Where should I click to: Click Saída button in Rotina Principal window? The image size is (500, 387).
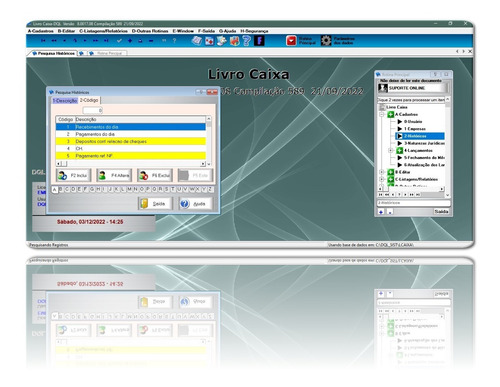pyautogui.click(x=441, y=212)
